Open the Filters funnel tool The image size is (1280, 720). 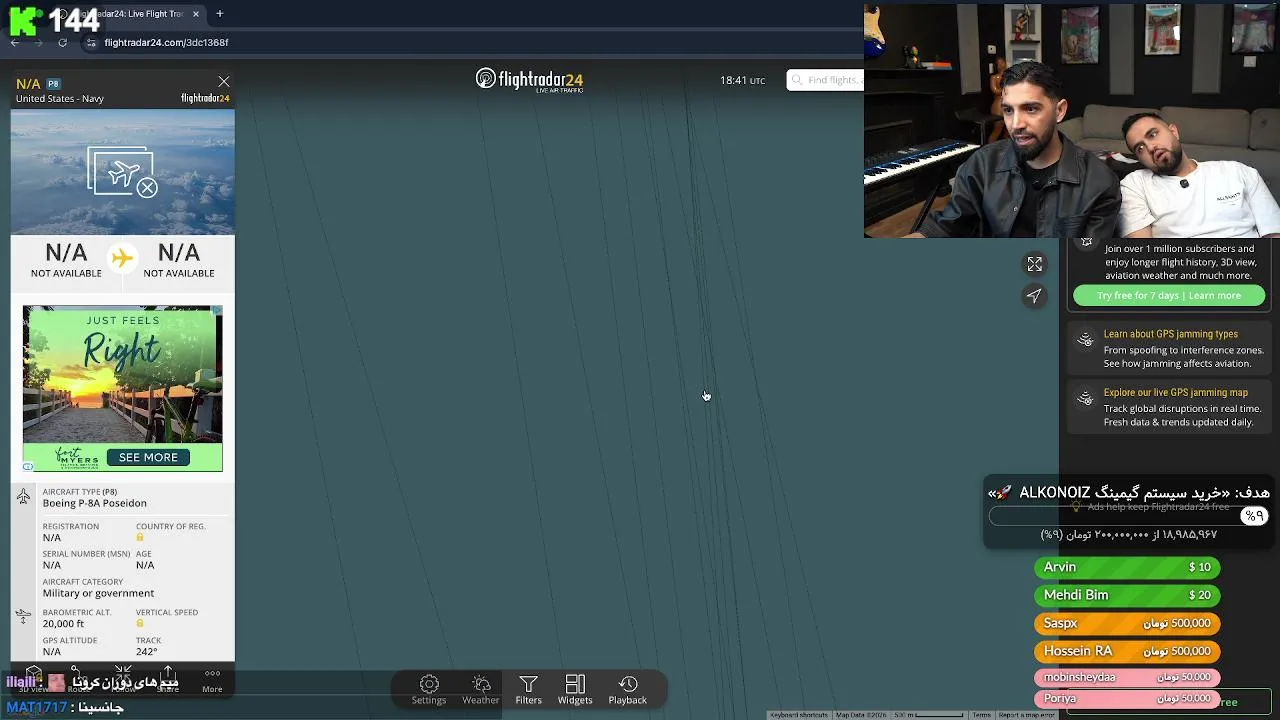point(529,690)
